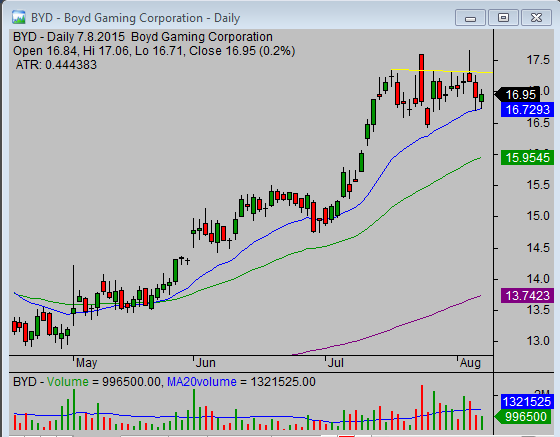
Task: Select the yellow horizontal resistance line
Action: [442, 71]
